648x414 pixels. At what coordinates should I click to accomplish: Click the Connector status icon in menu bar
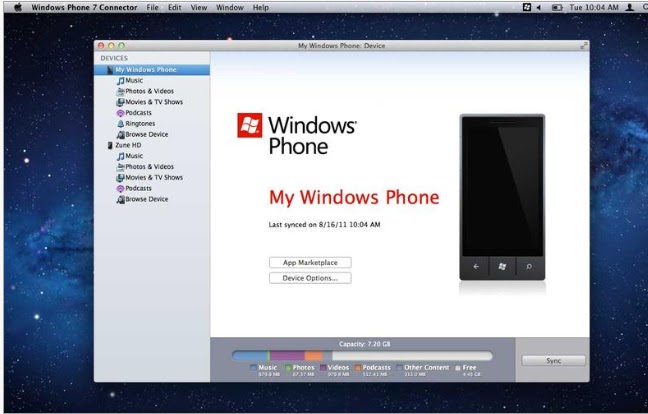pyautogui.click(x=527, y=7)
